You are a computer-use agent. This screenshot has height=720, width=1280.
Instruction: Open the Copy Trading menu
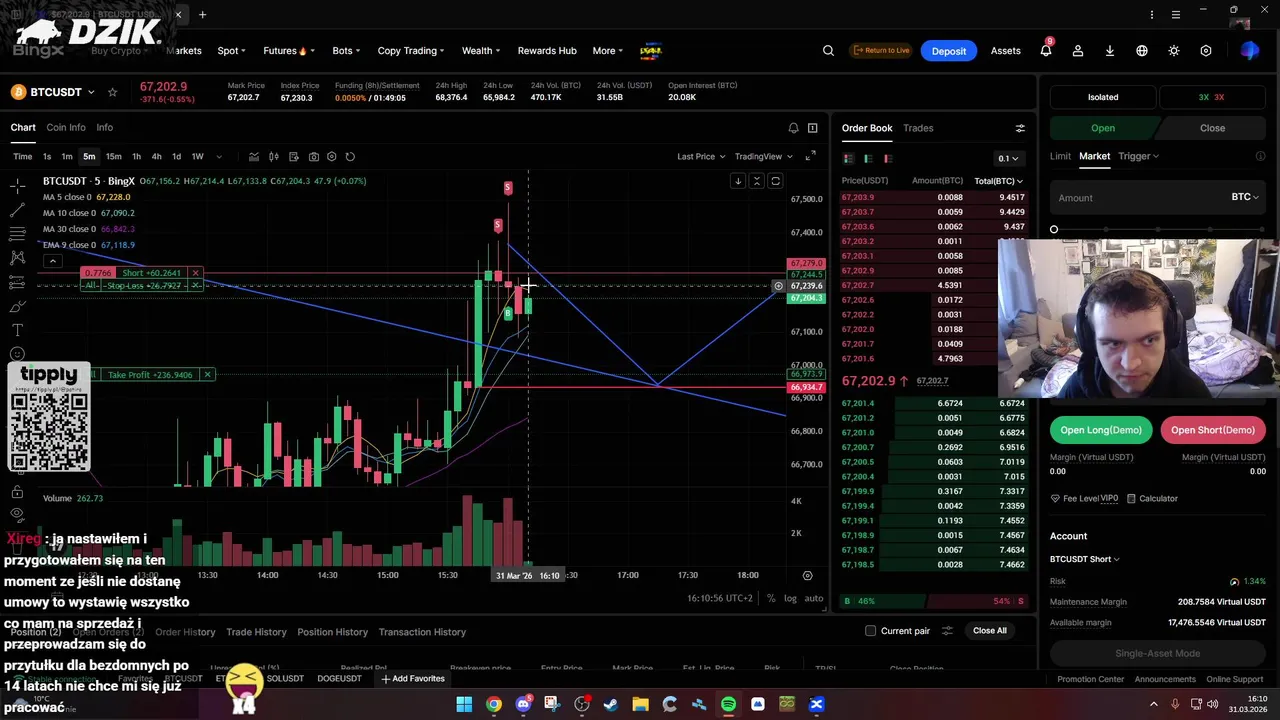(x=411, y=51)
